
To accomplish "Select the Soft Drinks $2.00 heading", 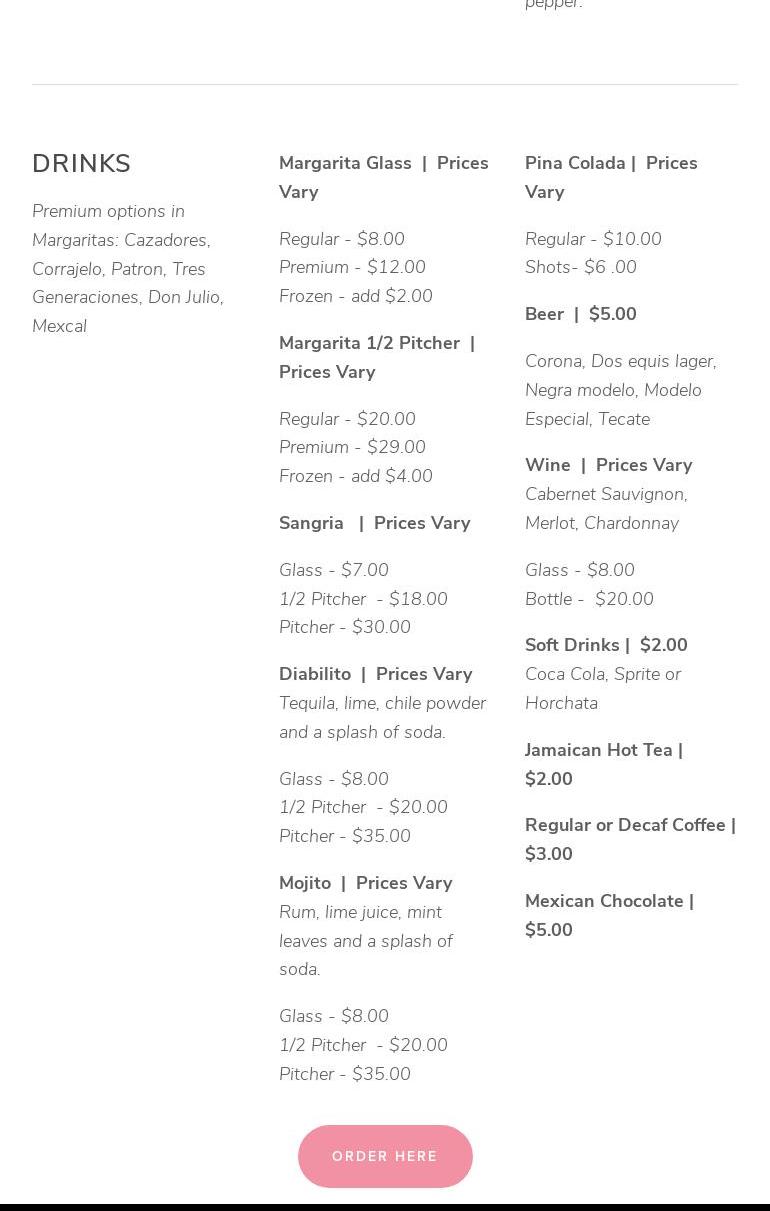I will 606,645.
